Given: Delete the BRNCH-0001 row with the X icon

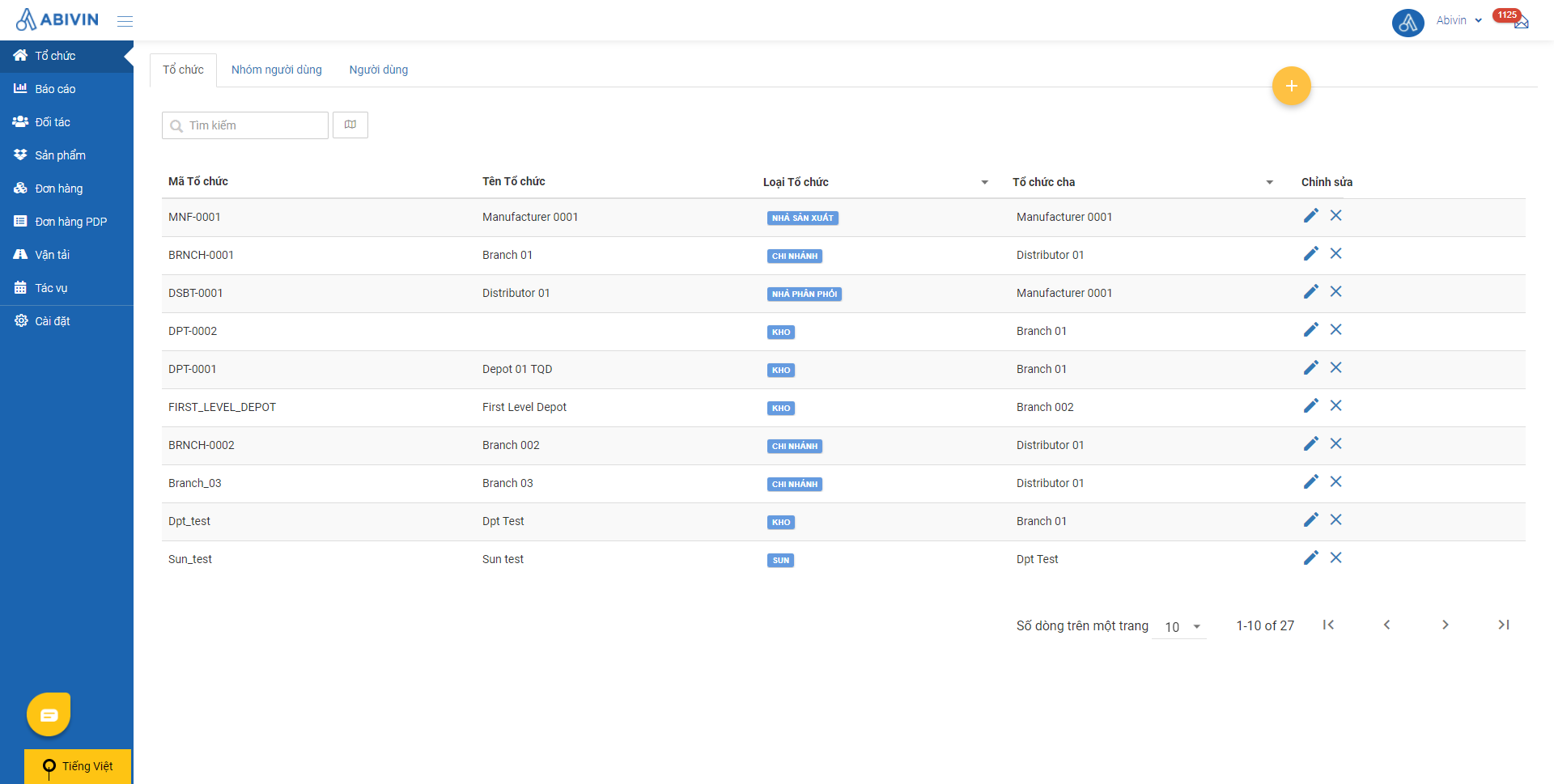Looking at the screenshot, I should [1336, 253].
